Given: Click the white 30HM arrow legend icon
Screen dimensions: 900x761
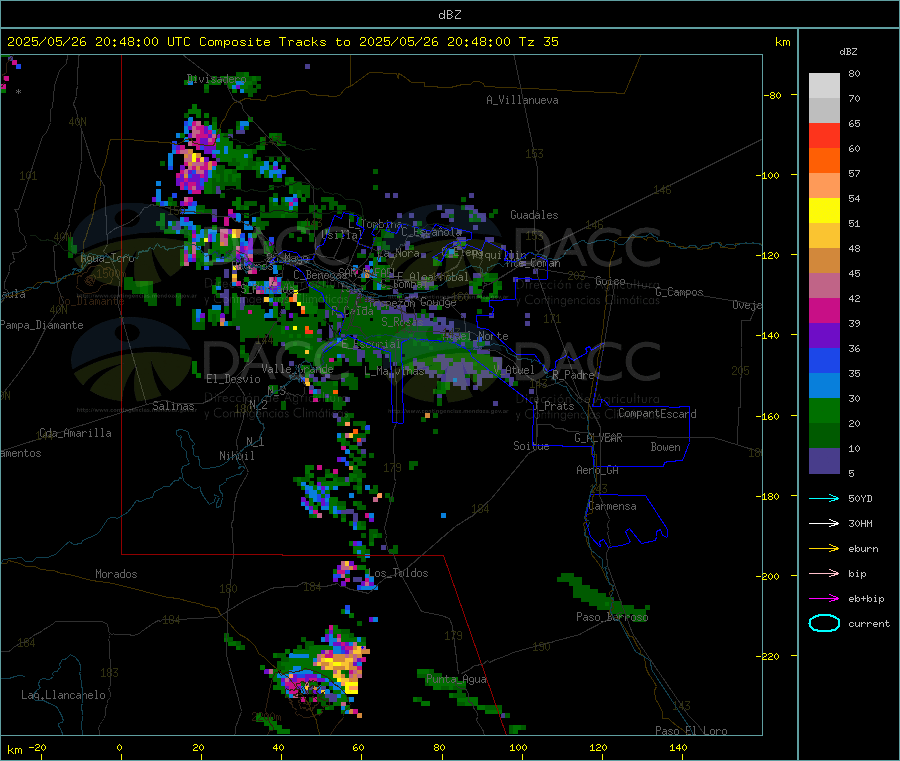Looking at the screenshot, I should click(824, 523).
